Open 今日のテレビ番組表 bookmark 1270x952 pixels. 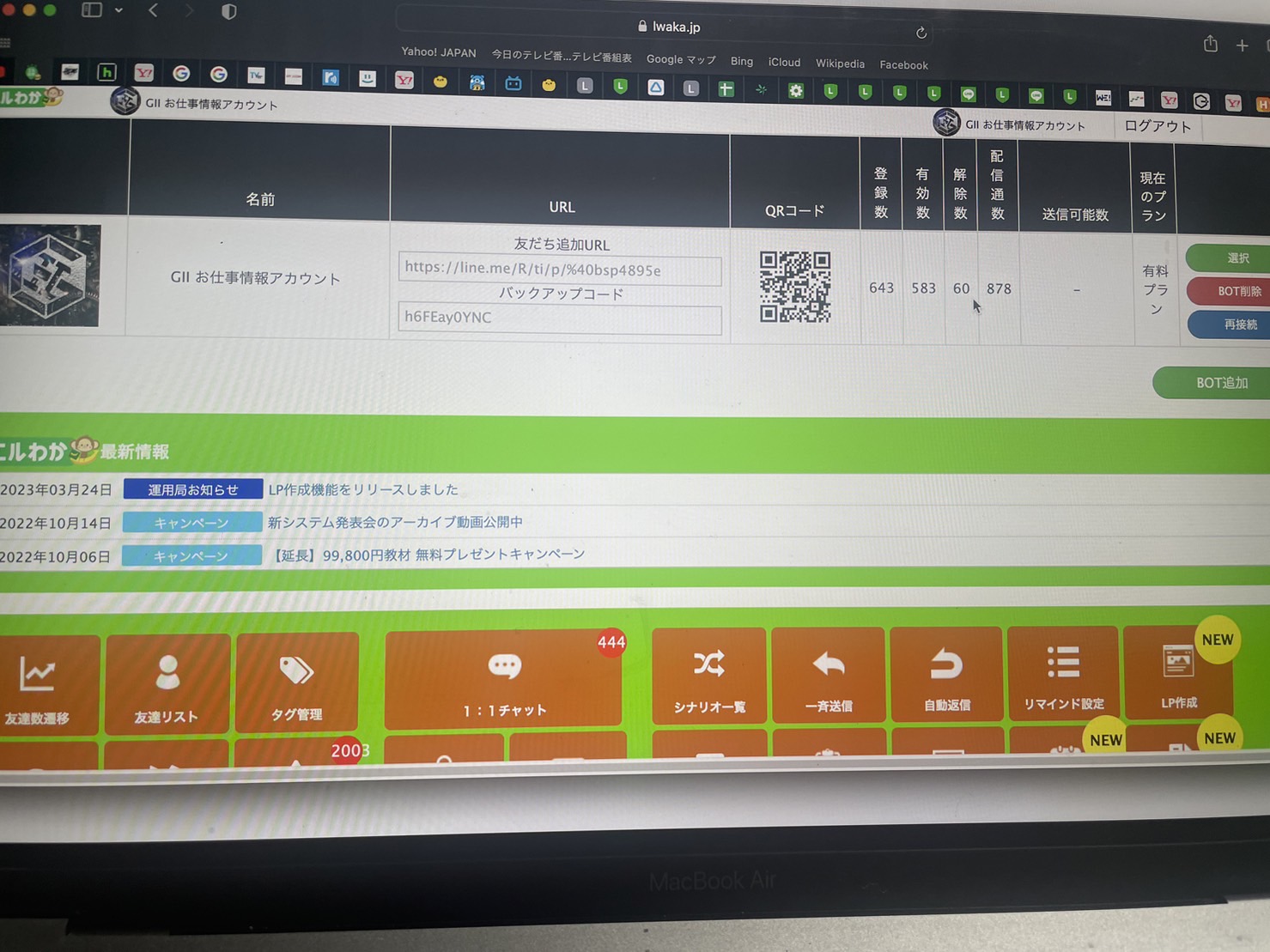tap(562, 57)
